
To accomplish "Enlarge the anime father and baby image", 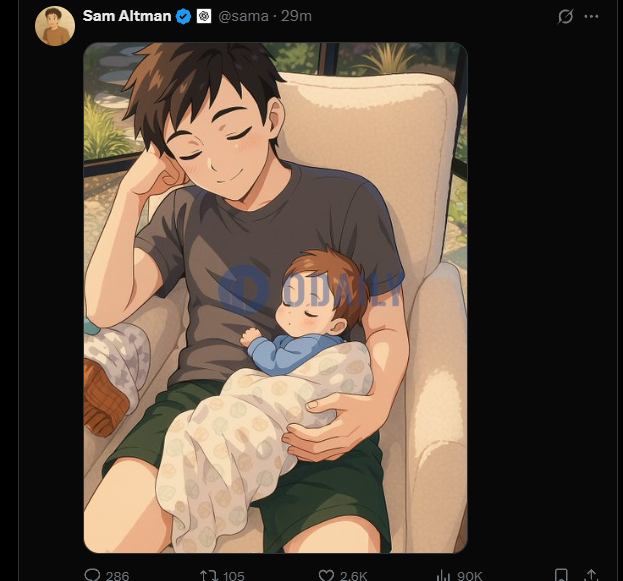I will [x=275, y=298].
